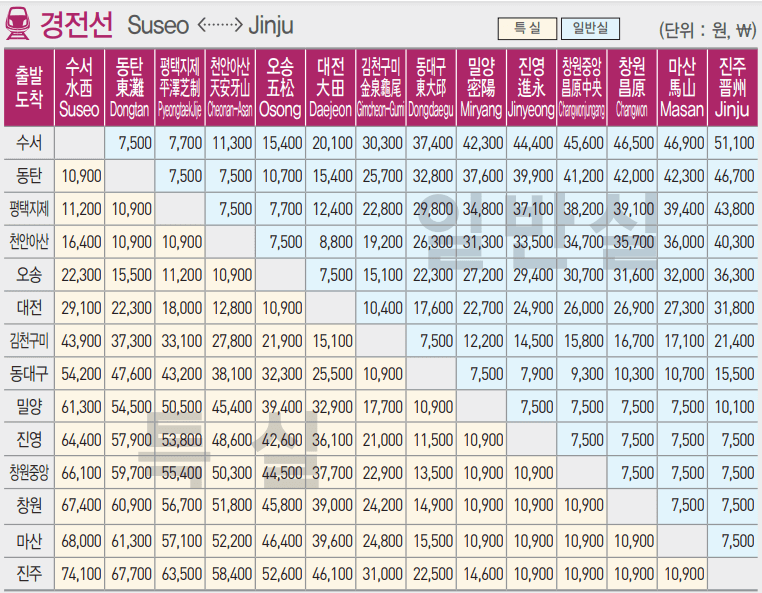Click the 66,100 fare in the 창원중앙 row
Image resolution: width=762 pixels, height=593 pixels.
click(81, 473)
